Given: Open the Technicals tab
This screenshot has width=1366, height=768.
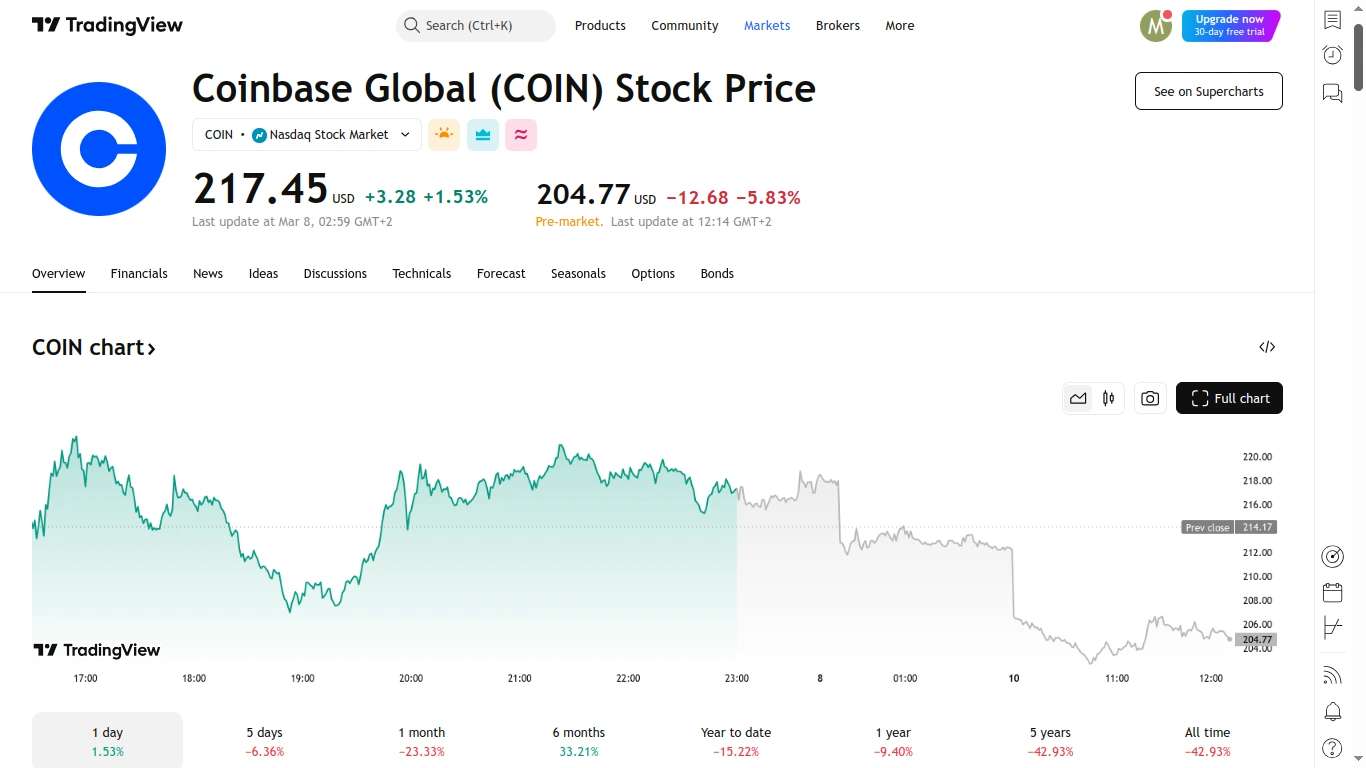Looking at the screenshot, I should click(421, 274).
